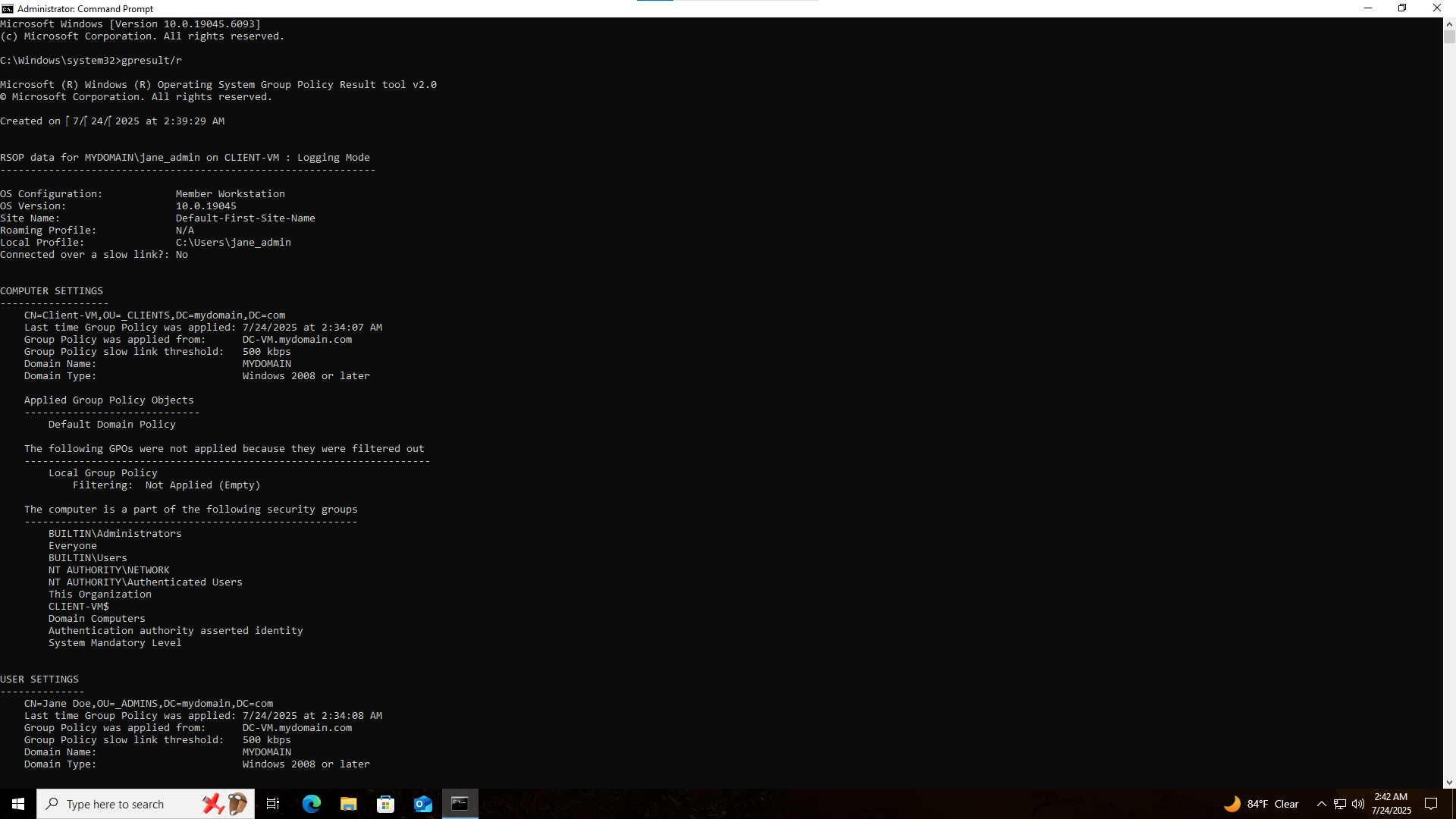Click the 'This Organization' group entry
Image resolution: width=1456 pixels, height=819 pixels.
(x=100, y=594)
